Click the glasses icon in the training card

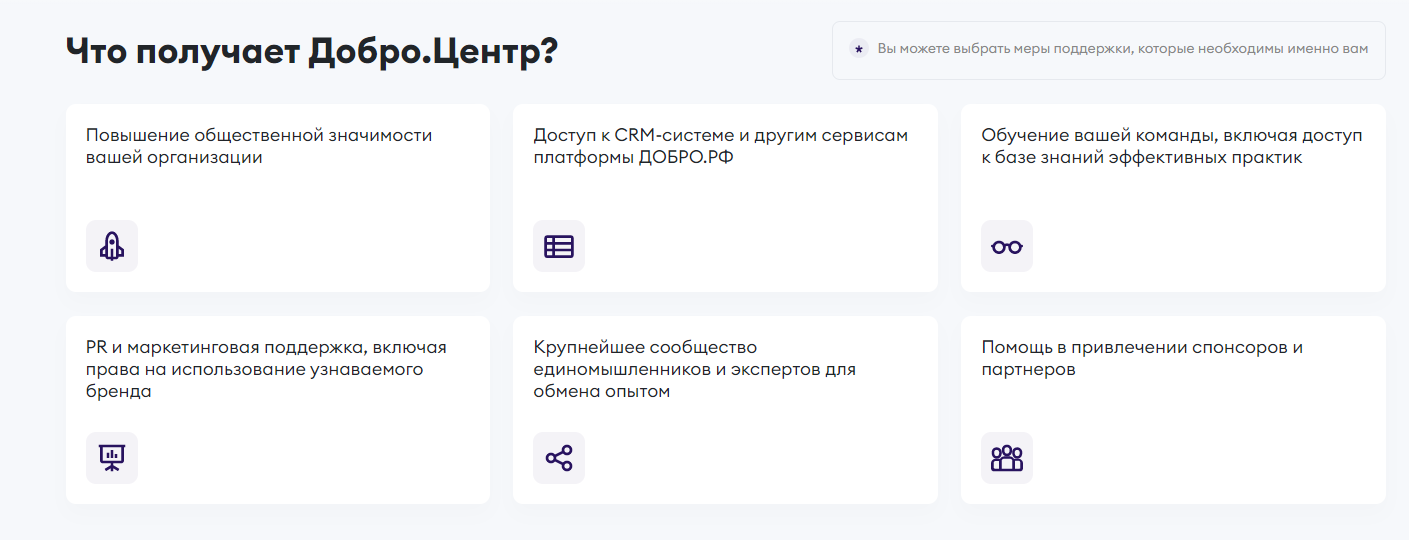tap(1006, 246)
